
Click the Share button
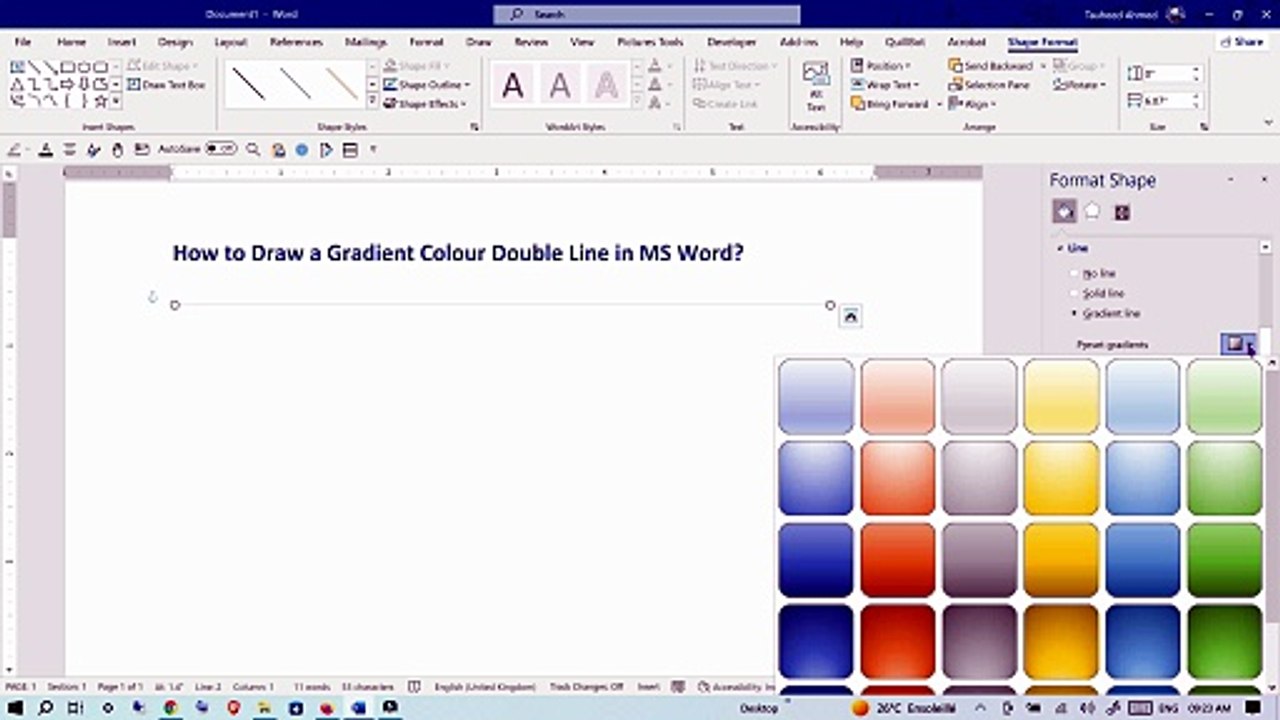pyautogui.click(x=1242, y=42)
